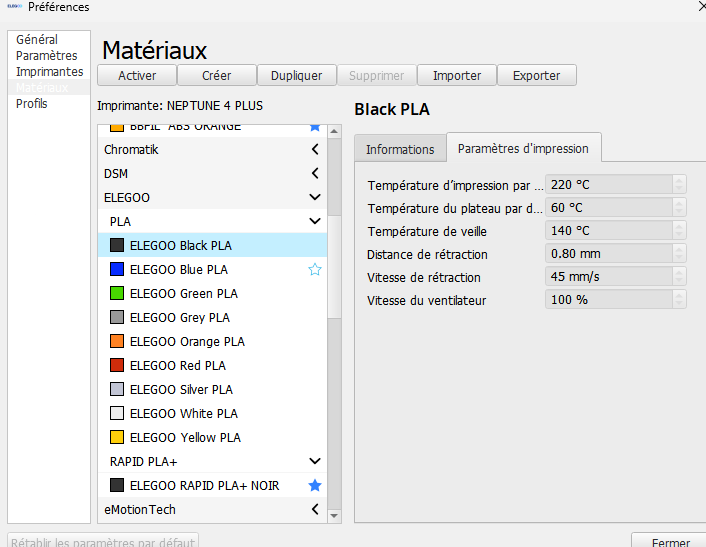Click the white swatch of ELEGOO White PLA
The width and height of the screenshot is (706, 547).
click(x=117, y=413)
